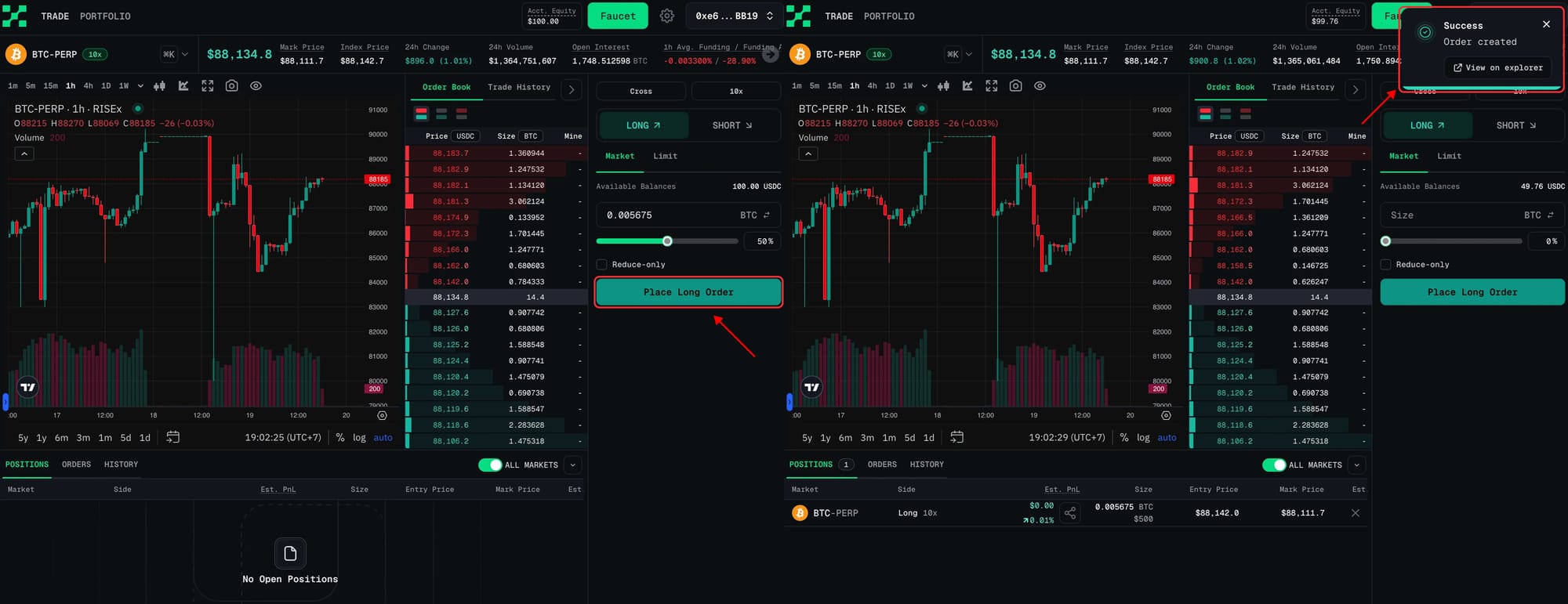
Task: Collapse the chart legend arrow beside 50% slider panel
Action: [24, 154]
